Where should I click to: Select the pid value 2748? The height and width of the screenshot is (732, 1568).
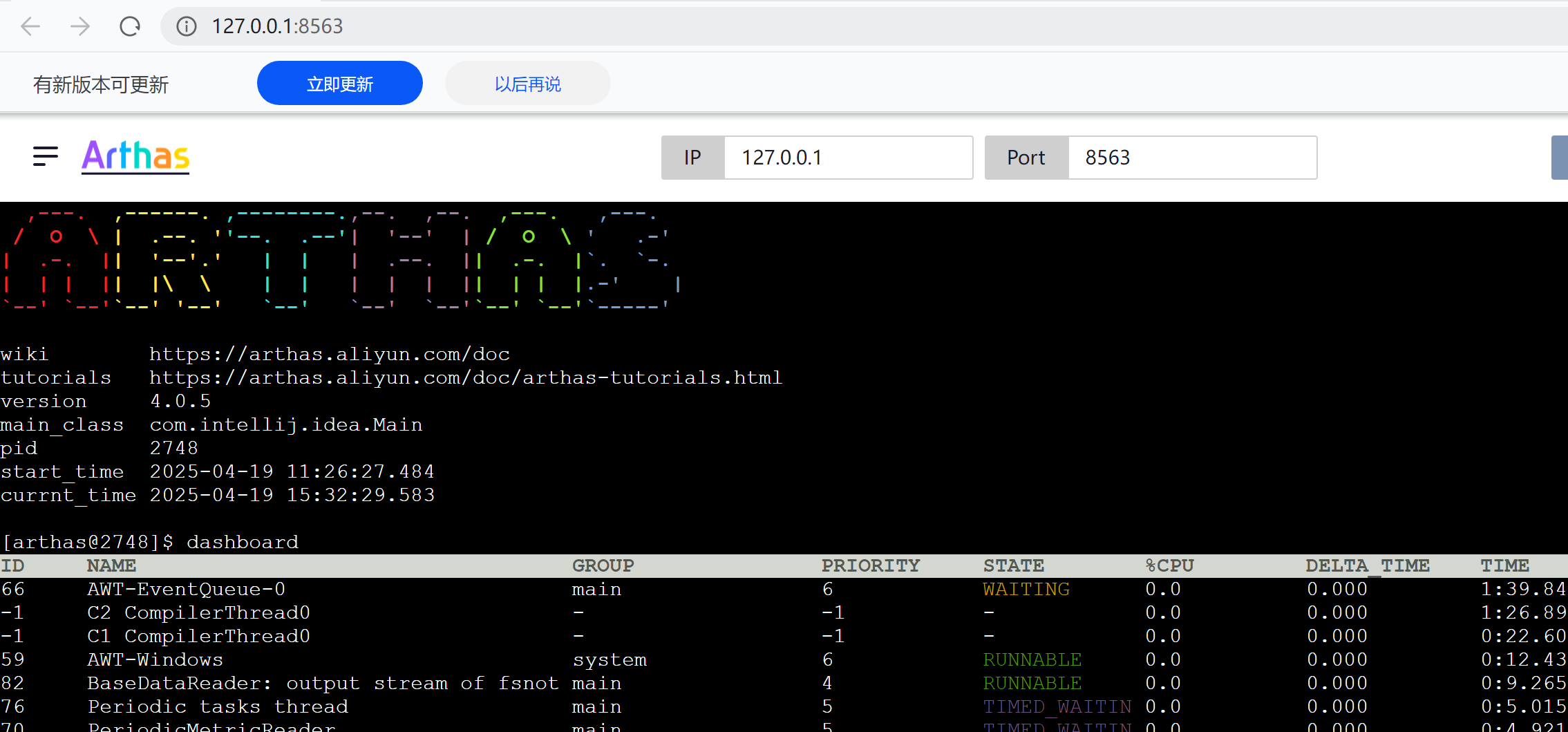[x=174, y=448]
